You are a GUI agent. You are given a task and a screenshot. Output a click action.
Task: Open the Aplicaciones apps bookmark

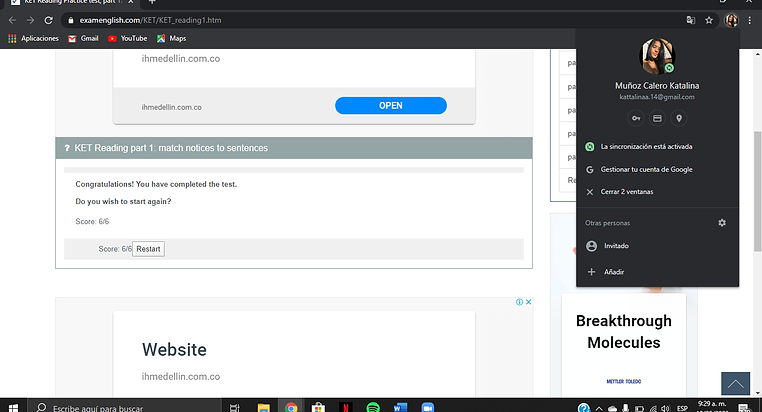coord(33,38)
